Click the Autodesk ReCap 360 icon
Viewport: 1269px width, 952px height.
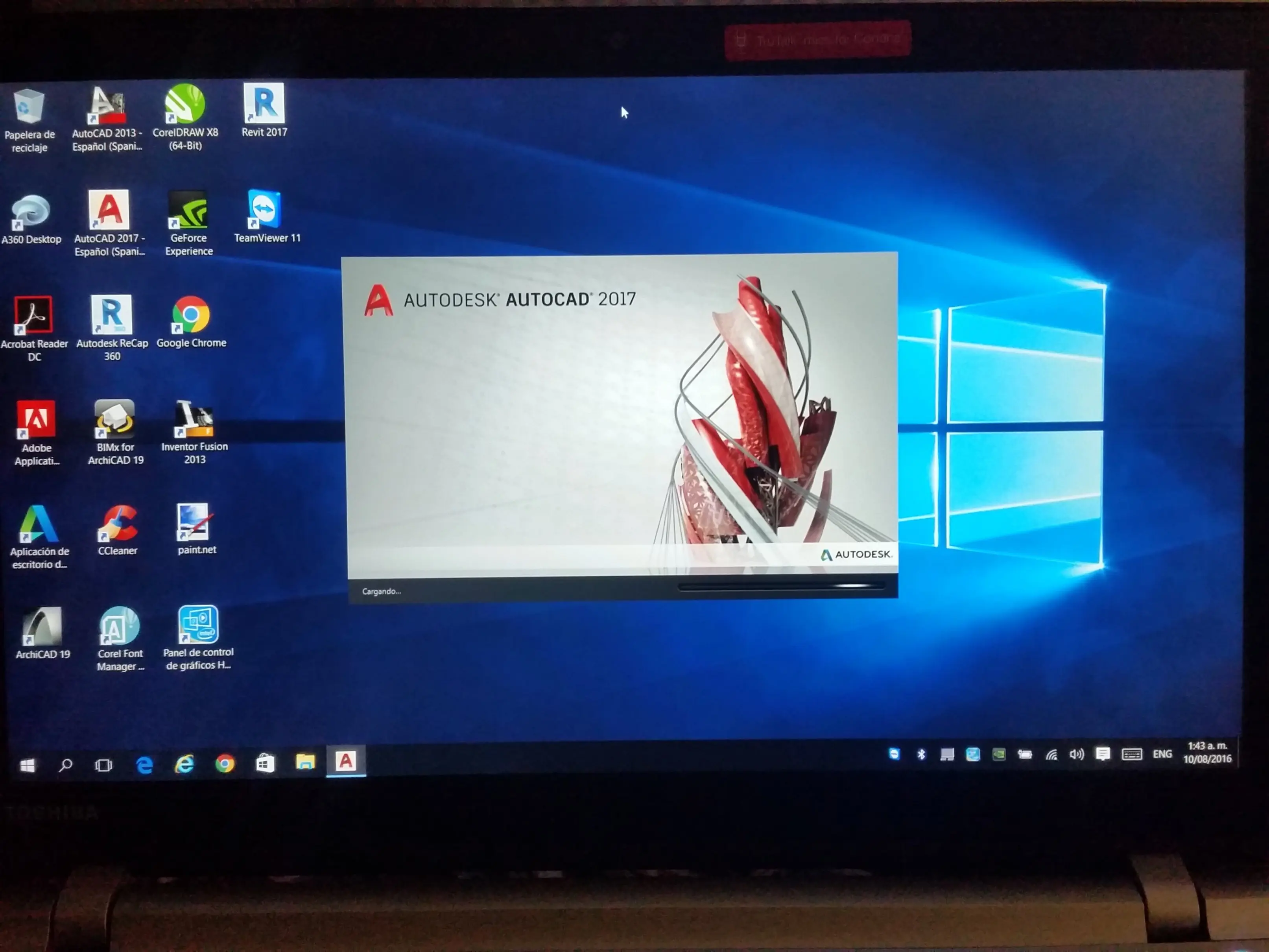[x=112, y=328]
